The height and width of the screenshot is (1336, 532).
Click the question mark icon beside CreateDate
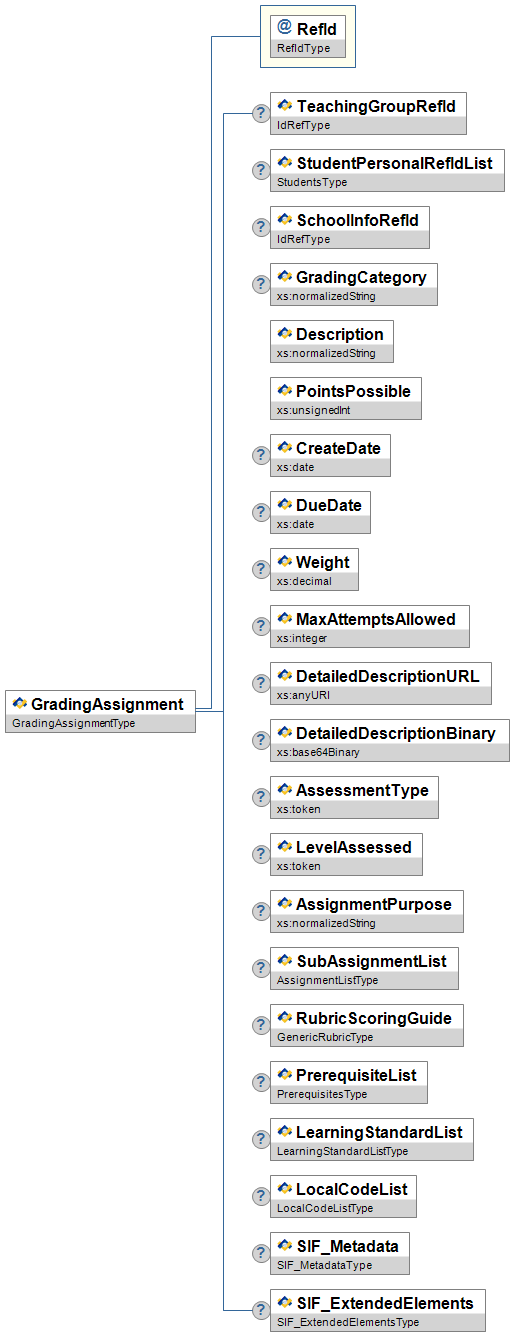[260, 455]
